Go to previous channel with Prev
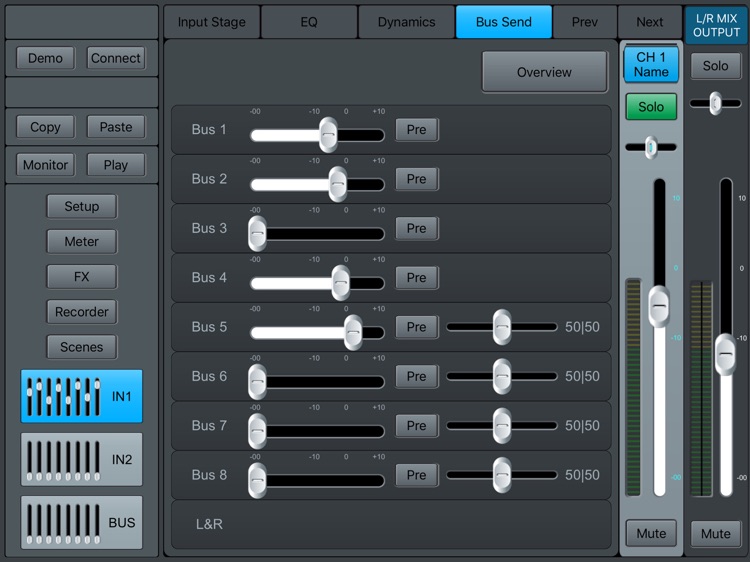The height and width of the screenshot is (562, 750). [x=585, y=22]
